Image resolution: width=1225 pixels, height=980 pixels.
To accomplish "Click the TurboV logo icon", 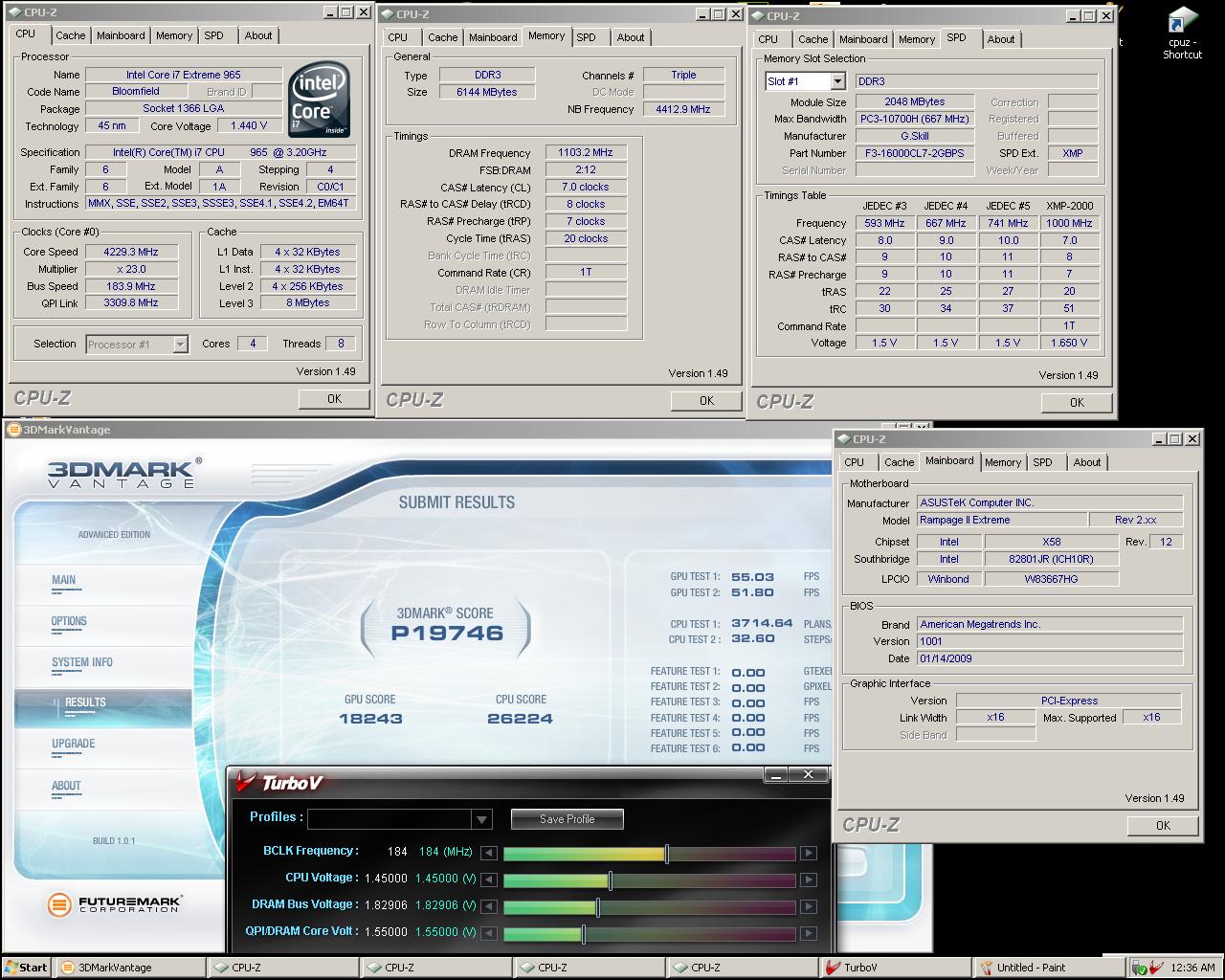I will point(246,782).
